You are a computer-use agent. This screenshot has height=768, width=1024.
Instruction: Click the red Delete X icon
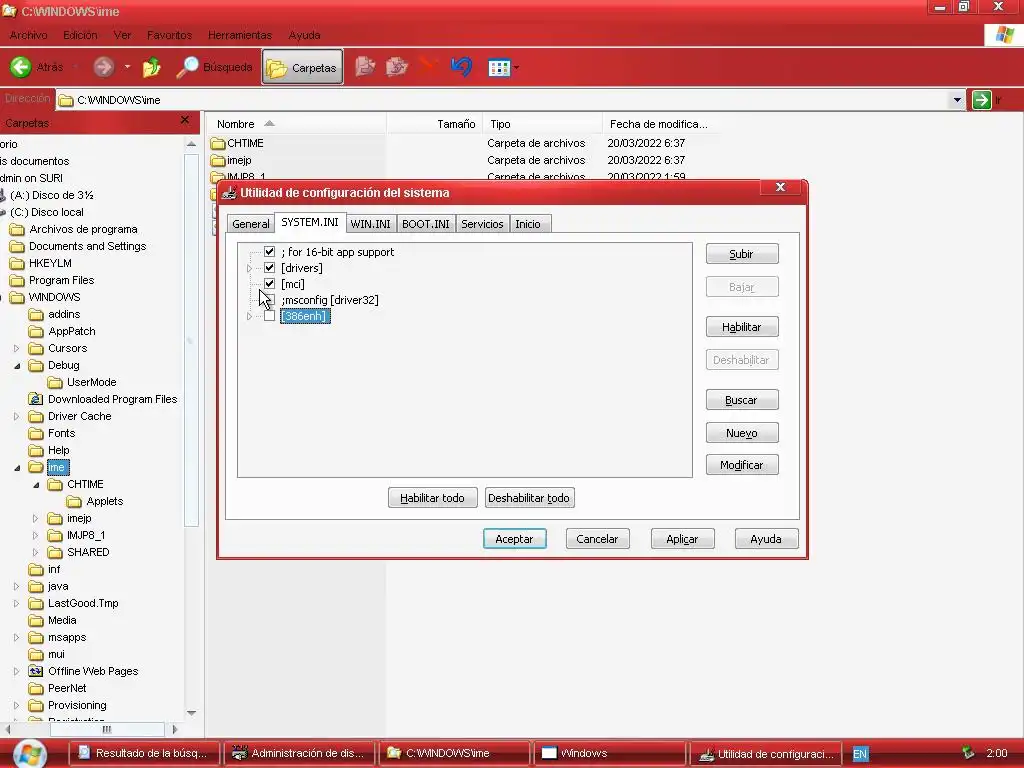428,65
